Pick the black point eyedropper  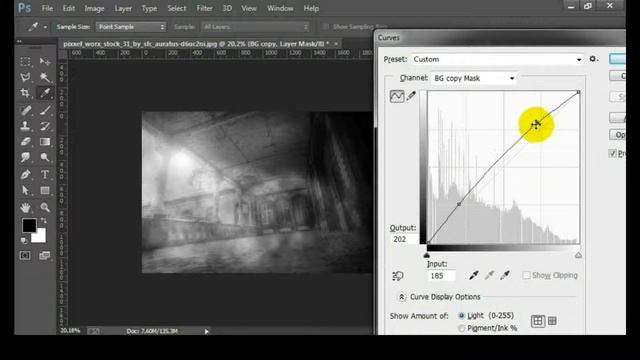pyautogui.click(x=473, y=276)
